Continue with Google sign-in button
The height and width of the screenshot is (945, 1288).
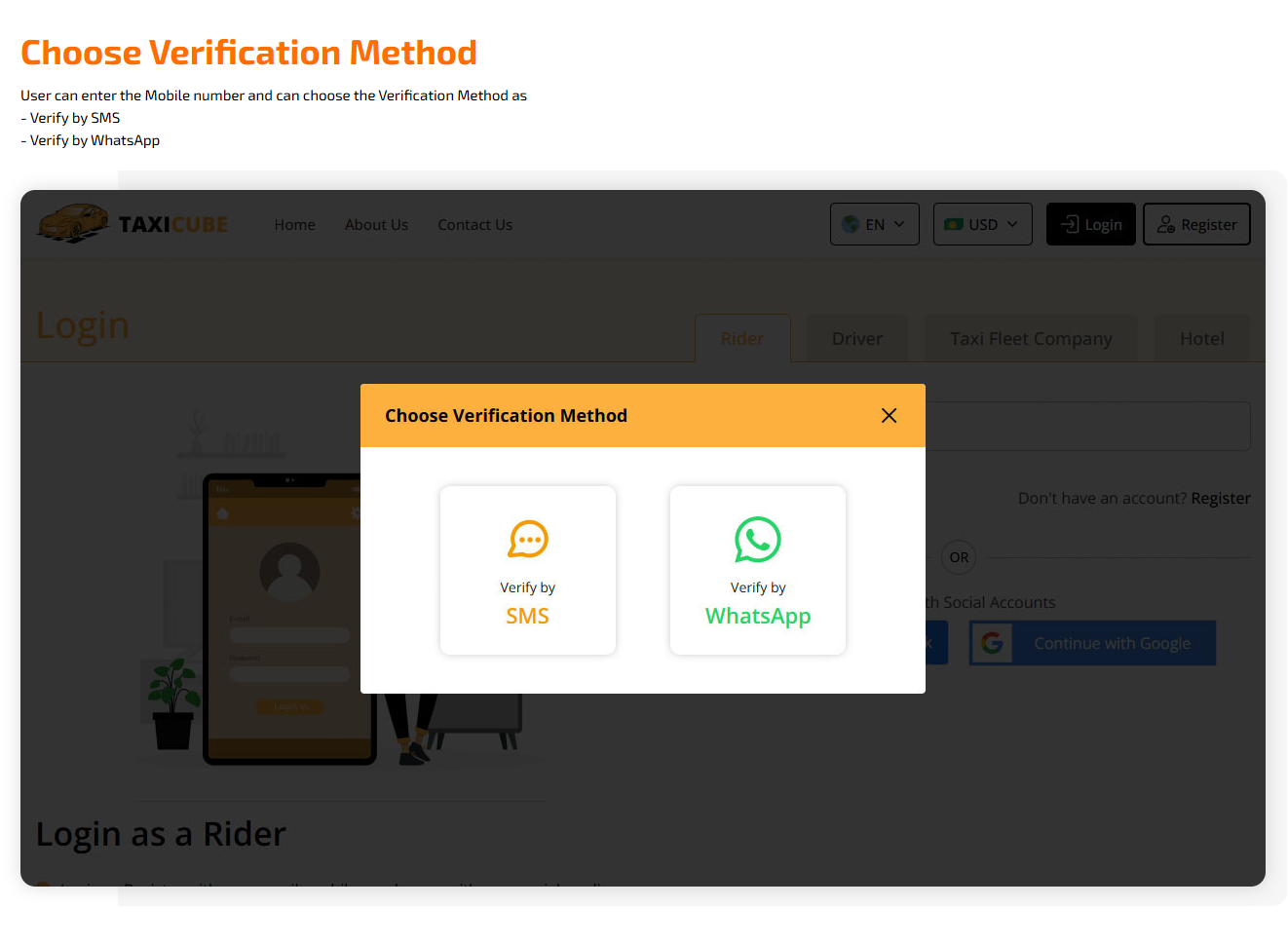coord(1092,643)
